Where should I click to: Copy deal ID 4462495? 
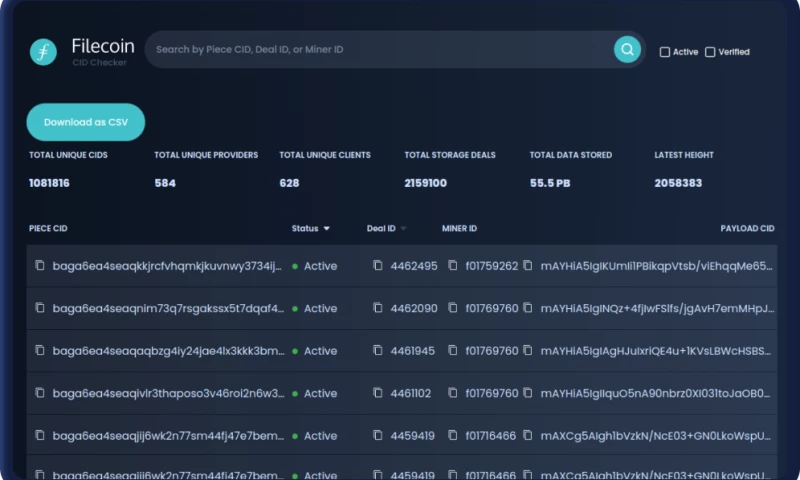[378, 265]
